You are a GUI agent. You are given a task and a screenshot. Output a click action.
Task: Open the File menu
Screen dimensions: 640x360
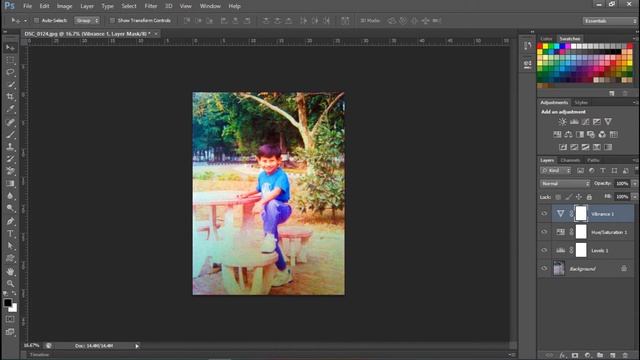point(27,6)
